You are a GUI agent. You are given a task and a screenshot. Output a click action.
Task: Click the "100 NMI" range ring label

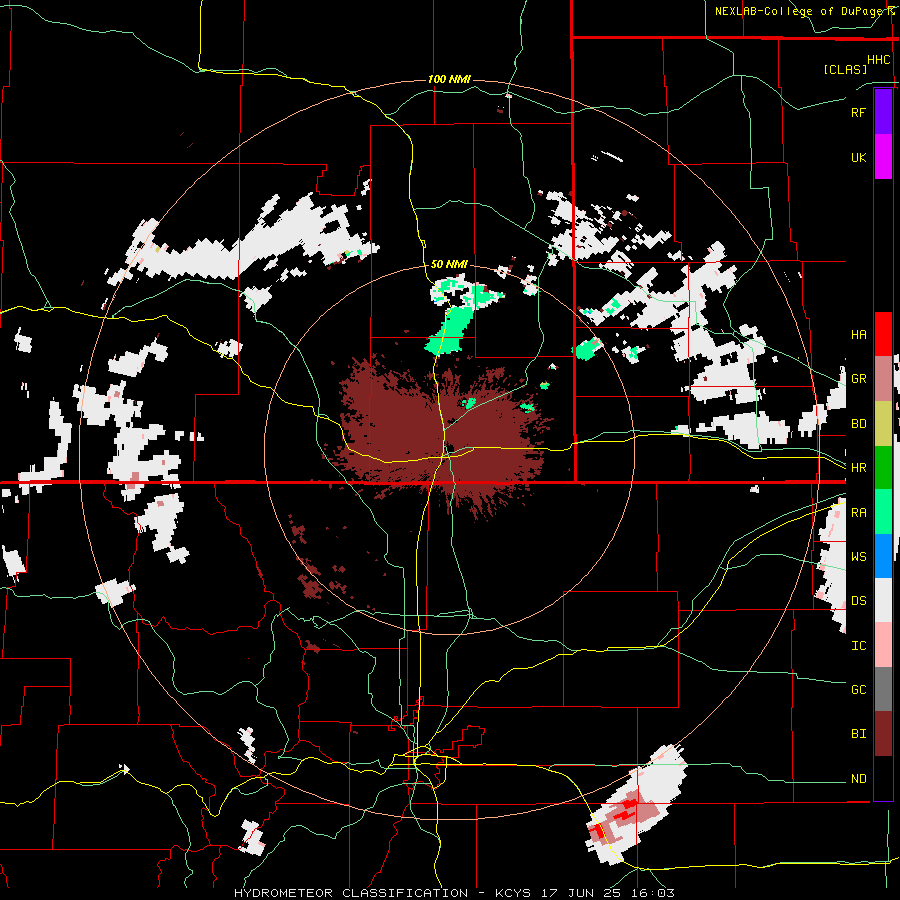[449, 79]
